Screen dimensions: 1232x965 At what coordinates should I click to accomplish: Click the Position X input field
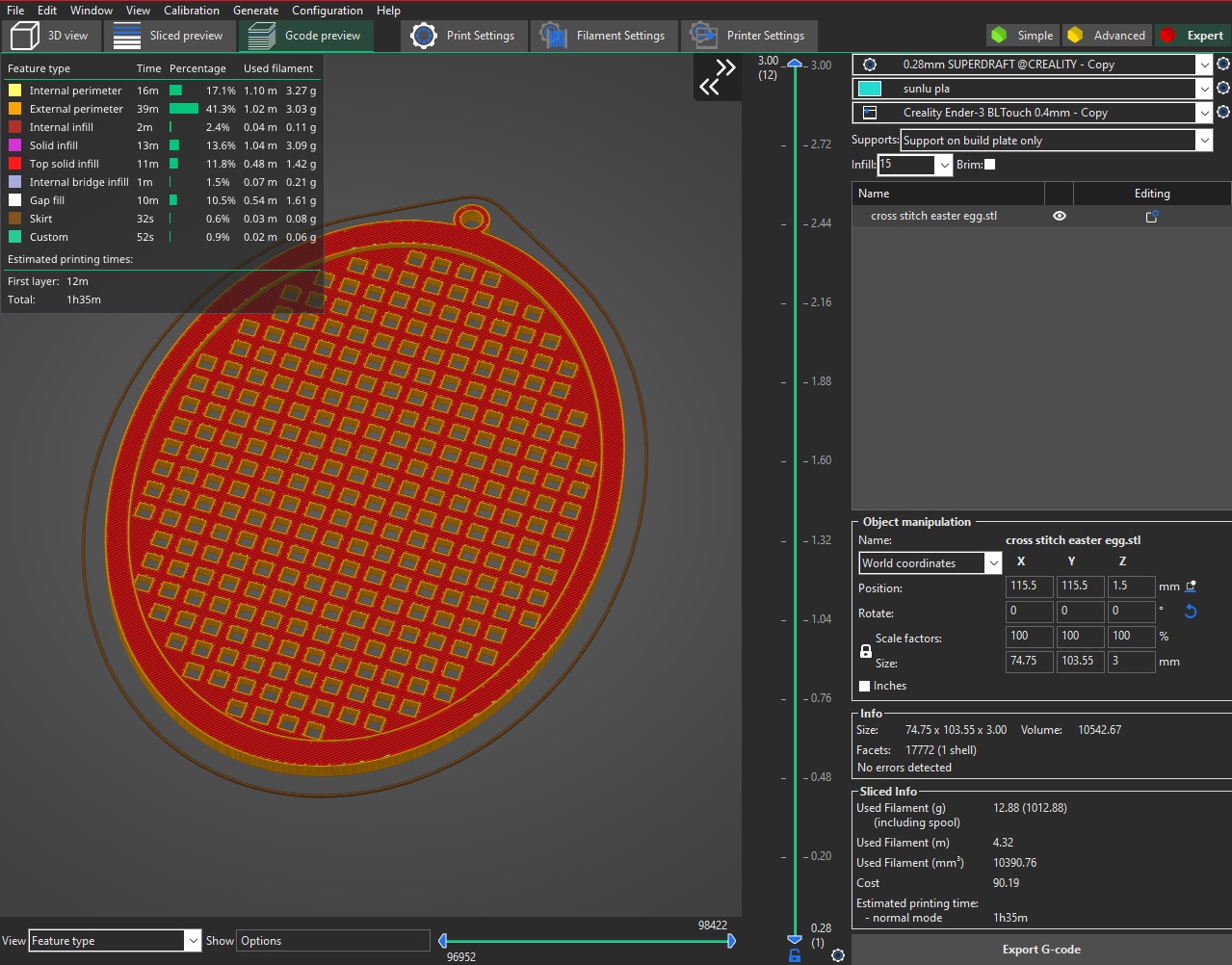point(1030,587)
